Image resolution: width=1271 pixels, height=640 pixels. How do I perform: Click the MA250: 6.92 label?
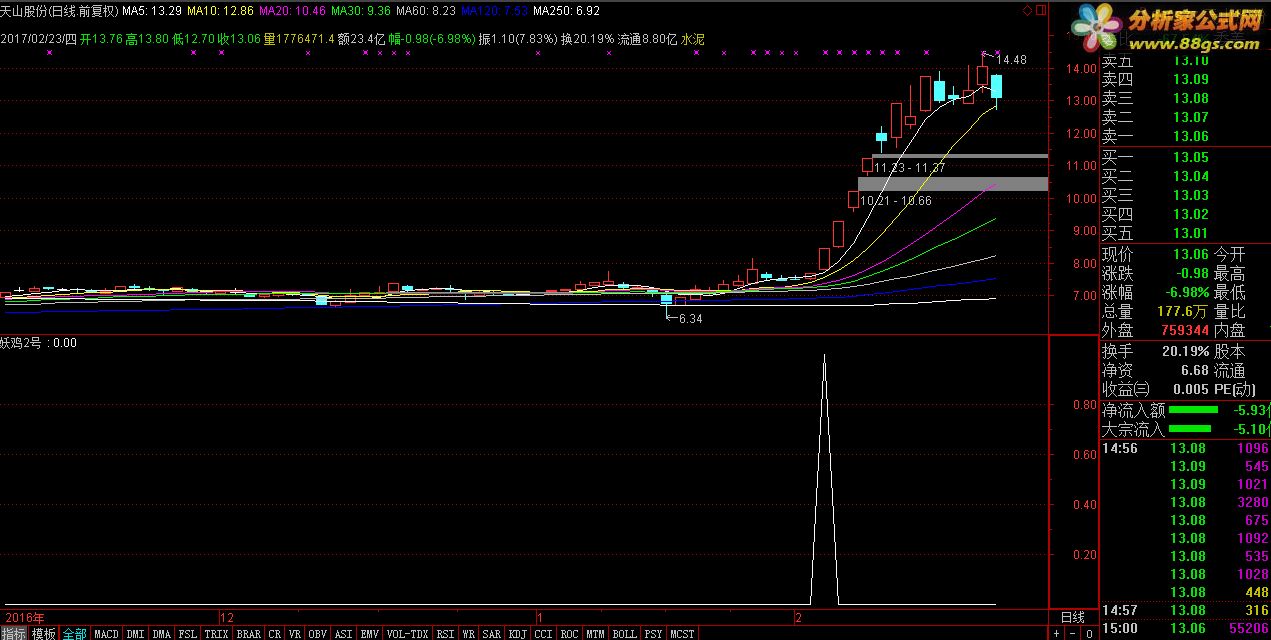click(567, 11)
